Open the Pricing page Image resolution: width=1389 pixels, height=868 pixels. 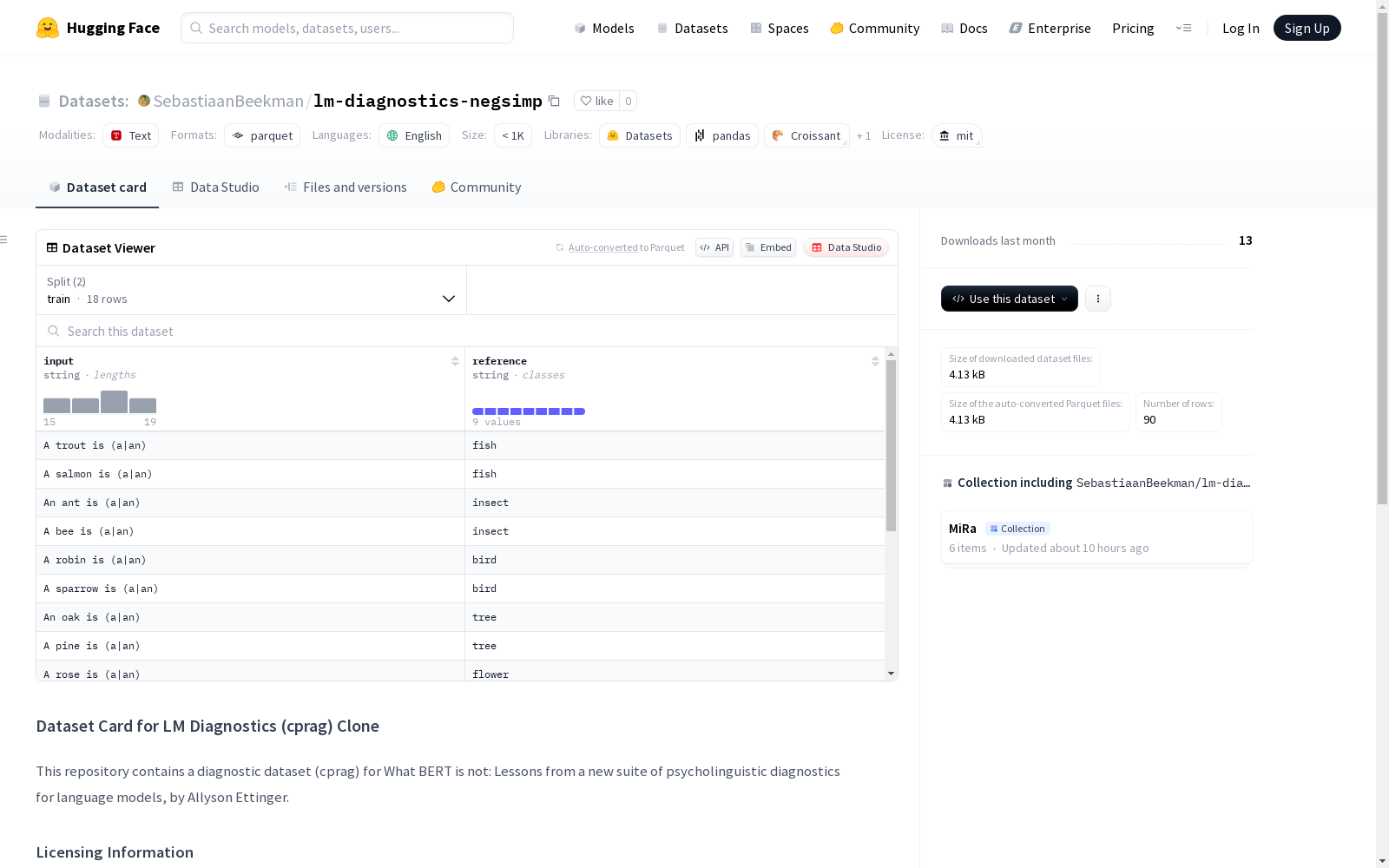point(1133,28)
